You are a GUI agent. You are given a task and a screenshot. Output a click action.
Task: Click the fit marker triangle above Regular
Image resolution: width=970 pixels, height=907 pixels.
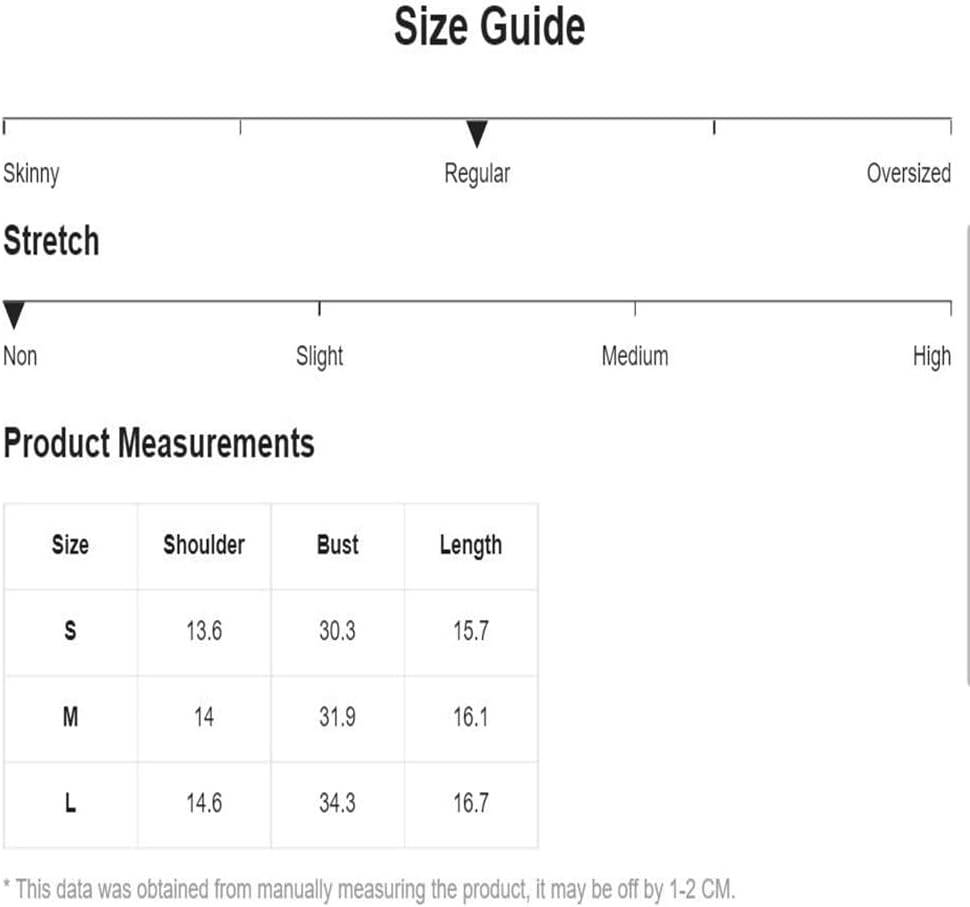pyautogui.click(x=476, y=134)
